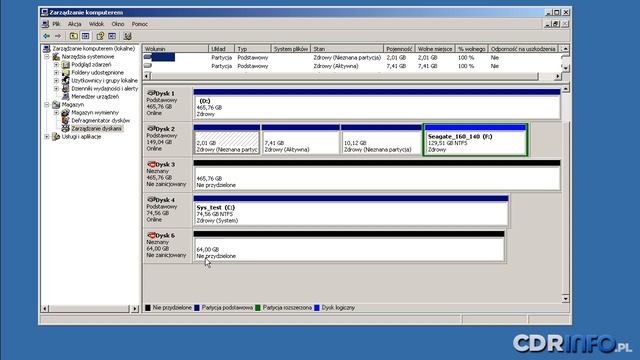This screenshot has width=640, height=360.
Task: Expand Użytkownicy i grupy lokalne node
Action: click(x=56, y=80)
